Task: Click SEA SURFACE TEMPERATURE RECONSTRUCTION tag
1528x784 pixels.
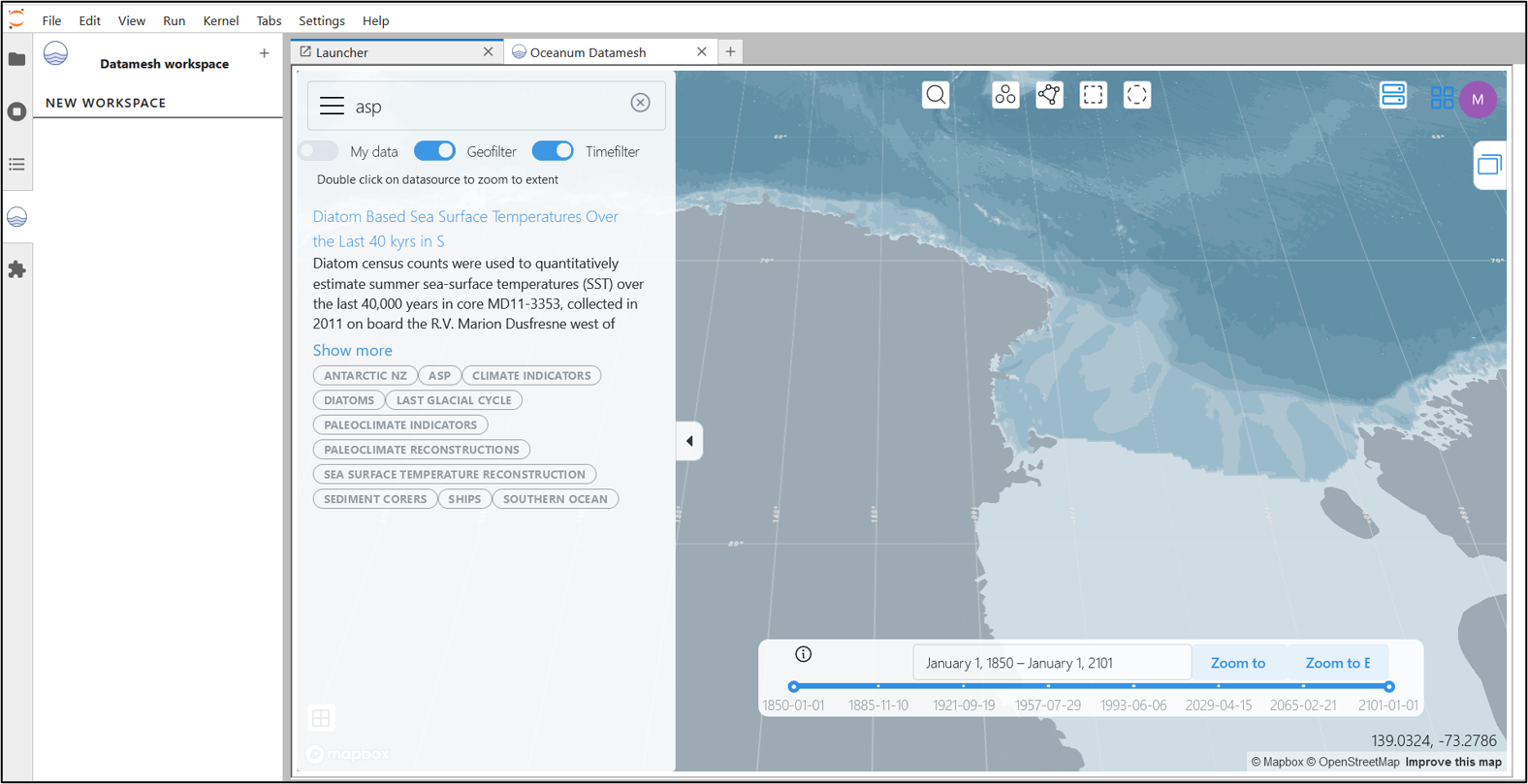Action: click(x=455, y=474)
